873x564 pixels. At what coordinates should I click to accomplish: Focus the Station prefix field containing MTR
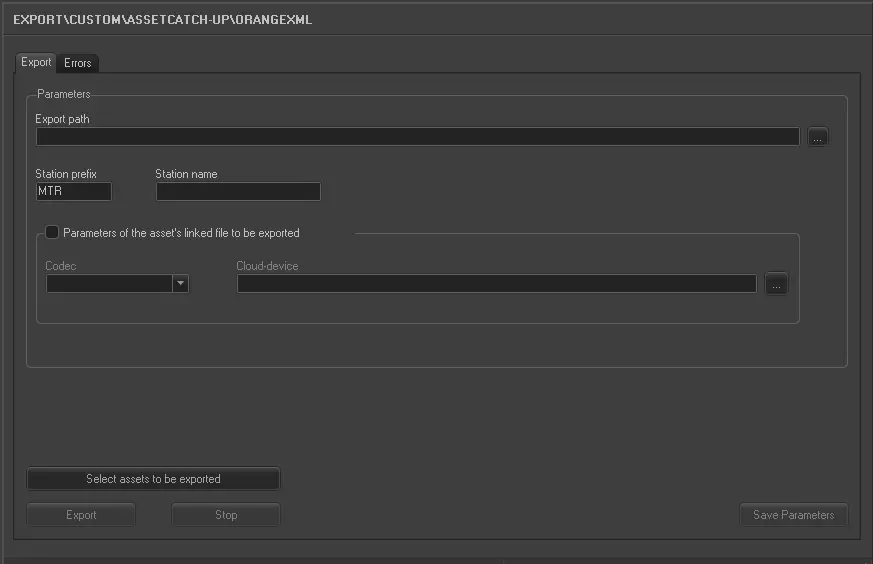(73, 191)
